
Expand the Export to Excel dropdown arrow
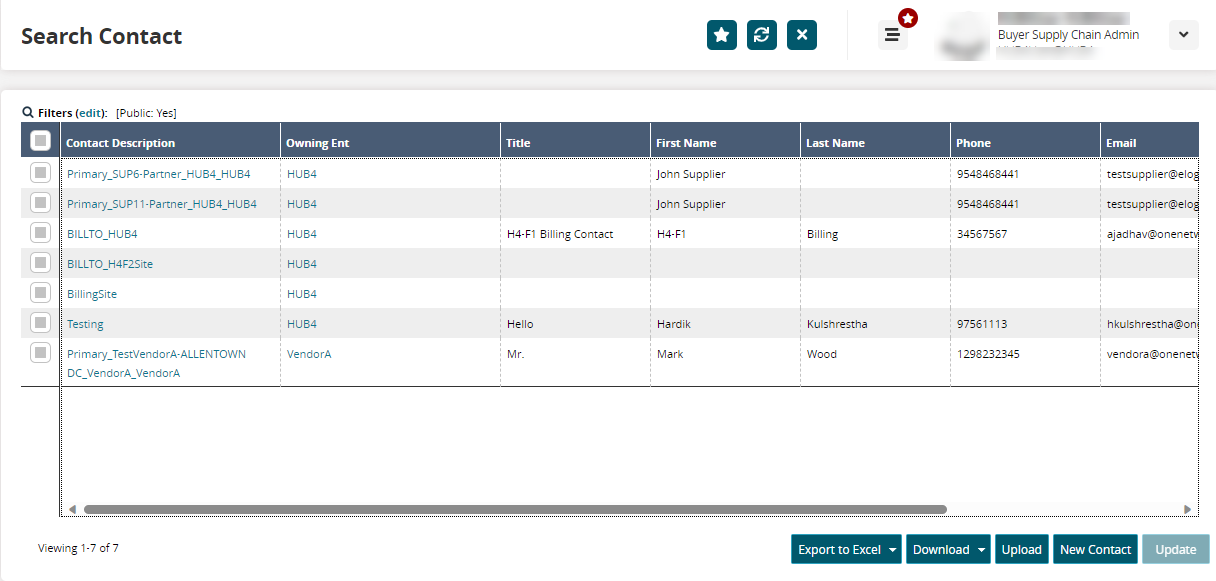pos(892,549)
